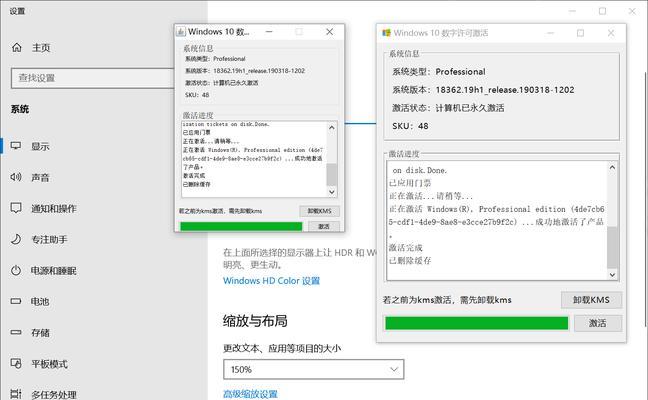
Task: Open 电源和睡眠 sidebar entry
Action: point(54,271)
